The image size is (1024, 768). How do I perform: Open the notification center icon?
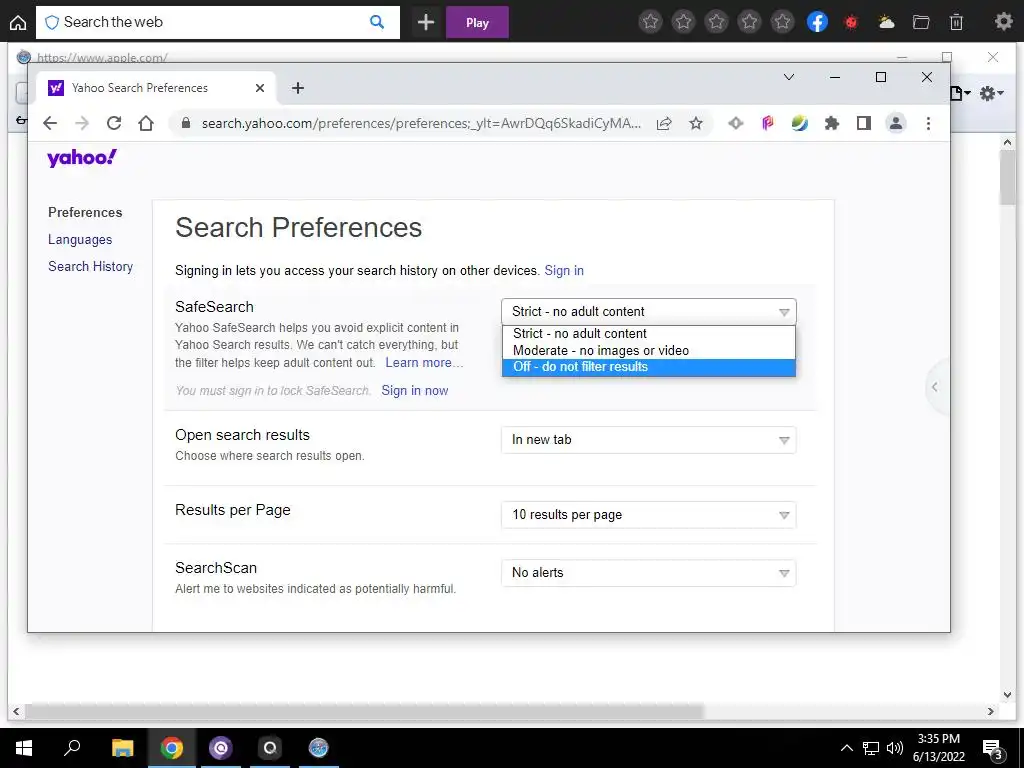(x=993, y=749)
